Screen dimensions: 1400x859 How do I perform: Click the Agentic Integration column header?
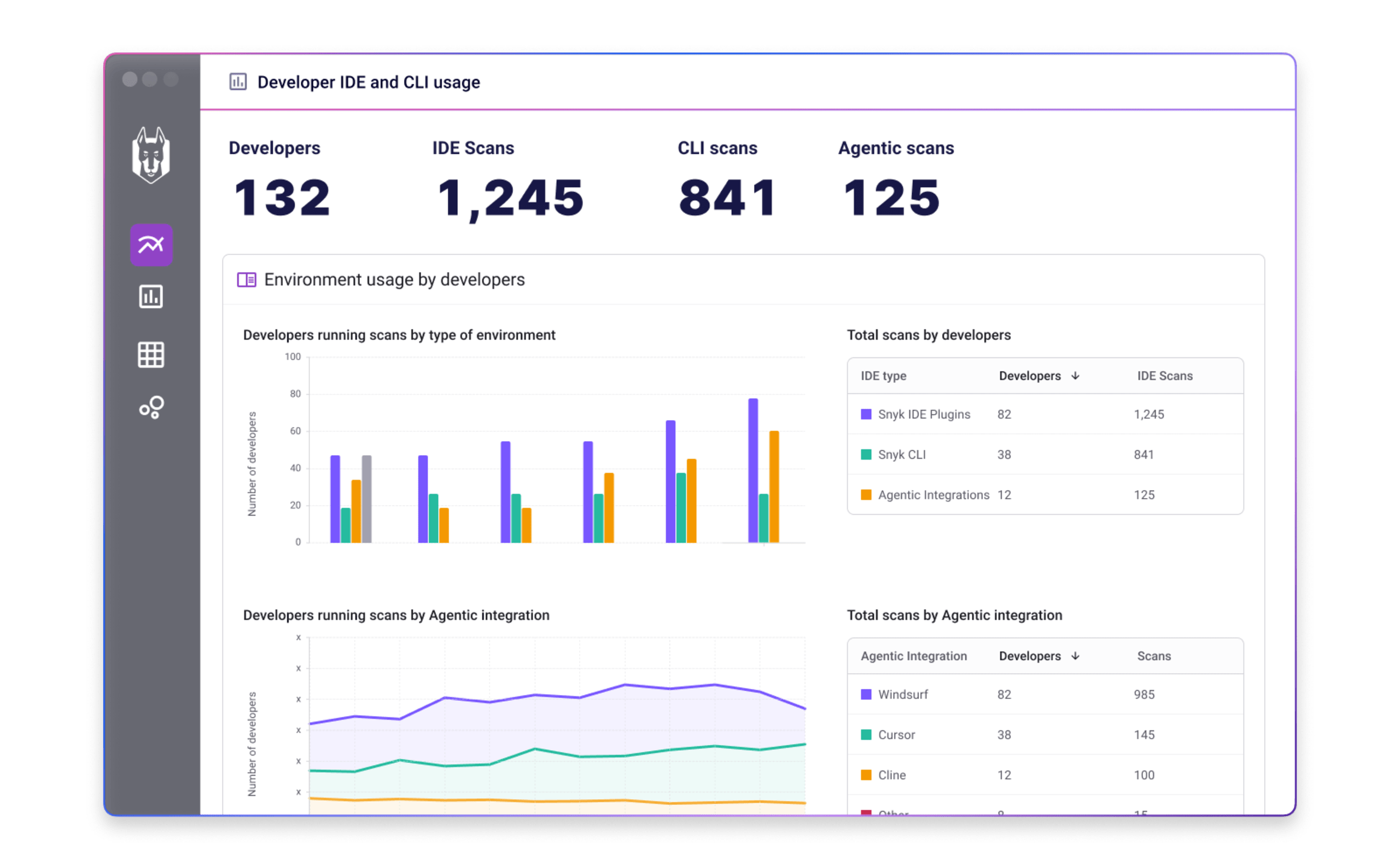[914, 656]
